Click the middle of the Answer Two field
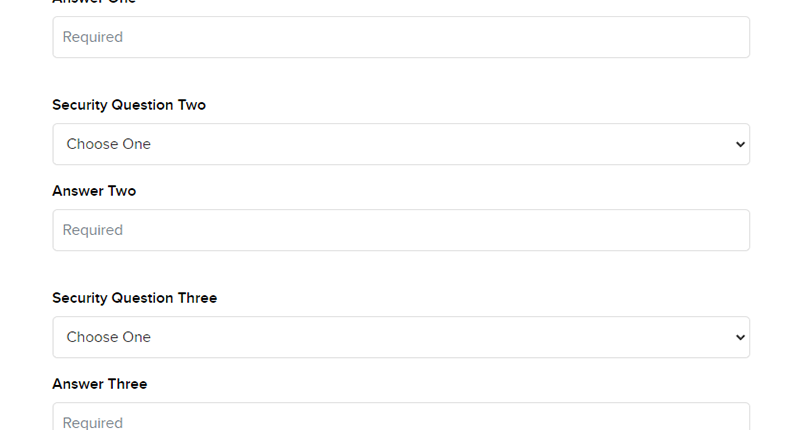This screenshot has height=430, width=805. pos(401,230)
